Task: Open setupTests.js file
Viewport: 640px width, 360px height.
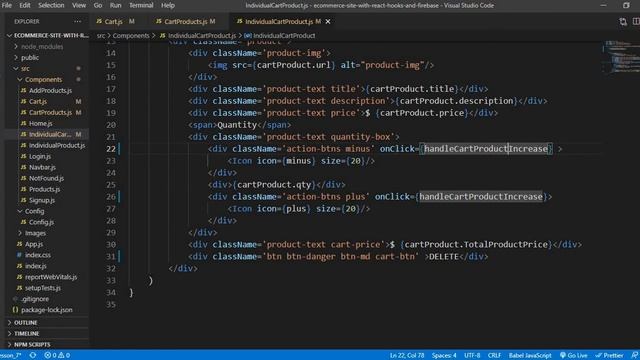Action: pyautogui.click(x=43, y=288)
